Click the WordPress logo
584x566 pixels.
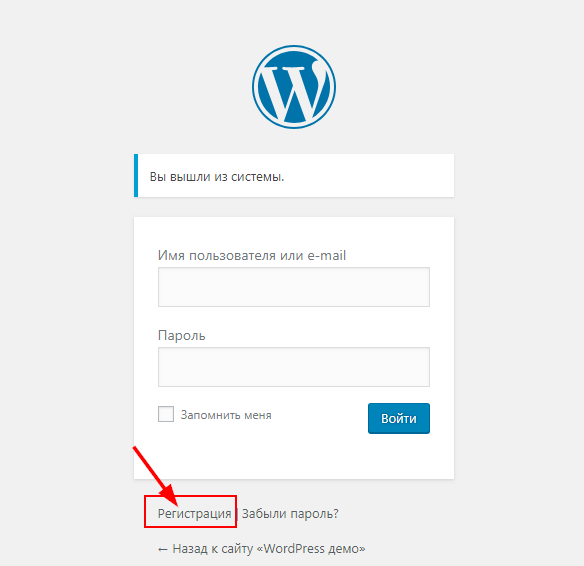click(294, 87)
